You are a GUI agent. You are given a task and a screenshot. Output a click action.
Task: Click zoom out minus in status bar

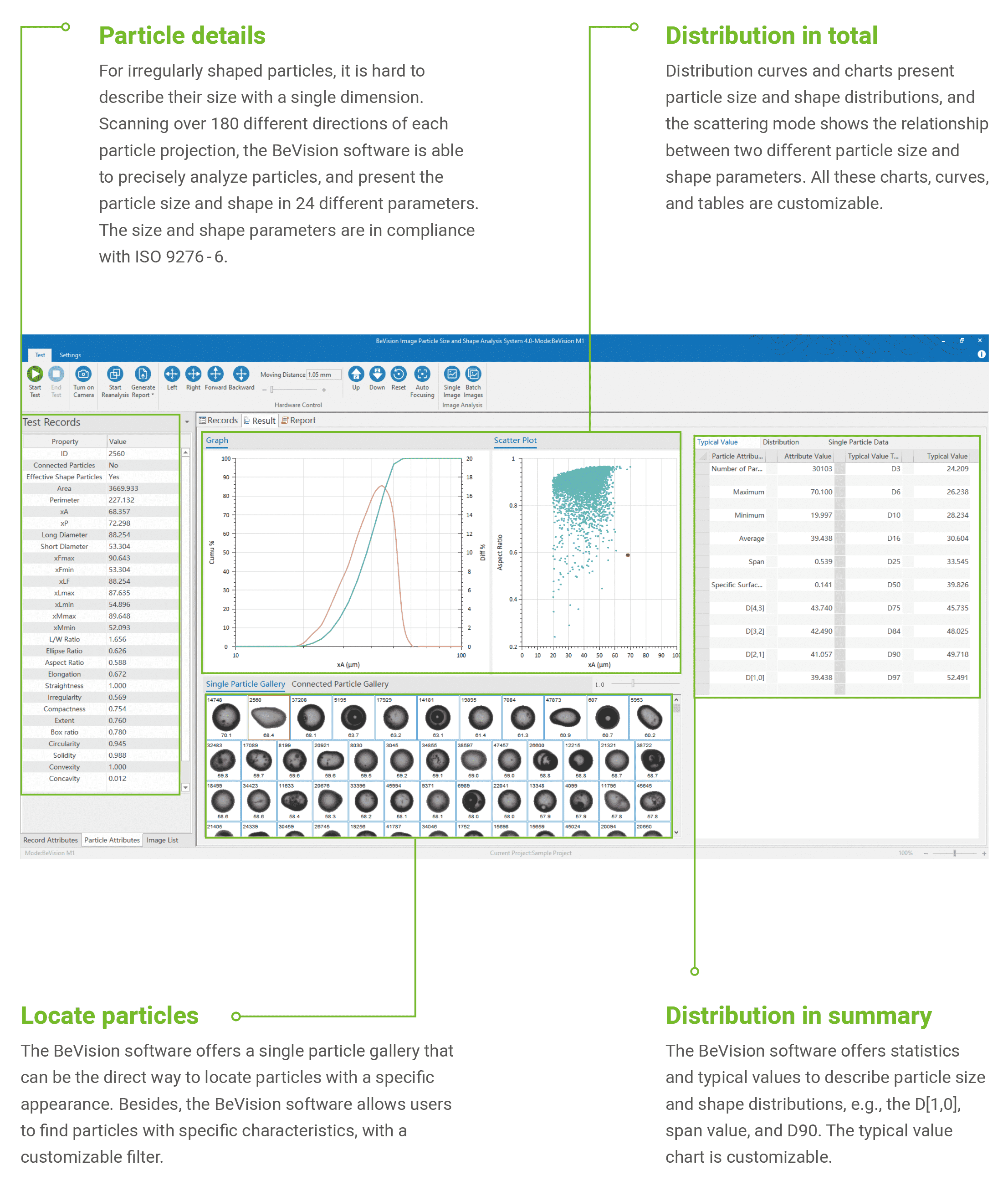(x=926, y=853)
